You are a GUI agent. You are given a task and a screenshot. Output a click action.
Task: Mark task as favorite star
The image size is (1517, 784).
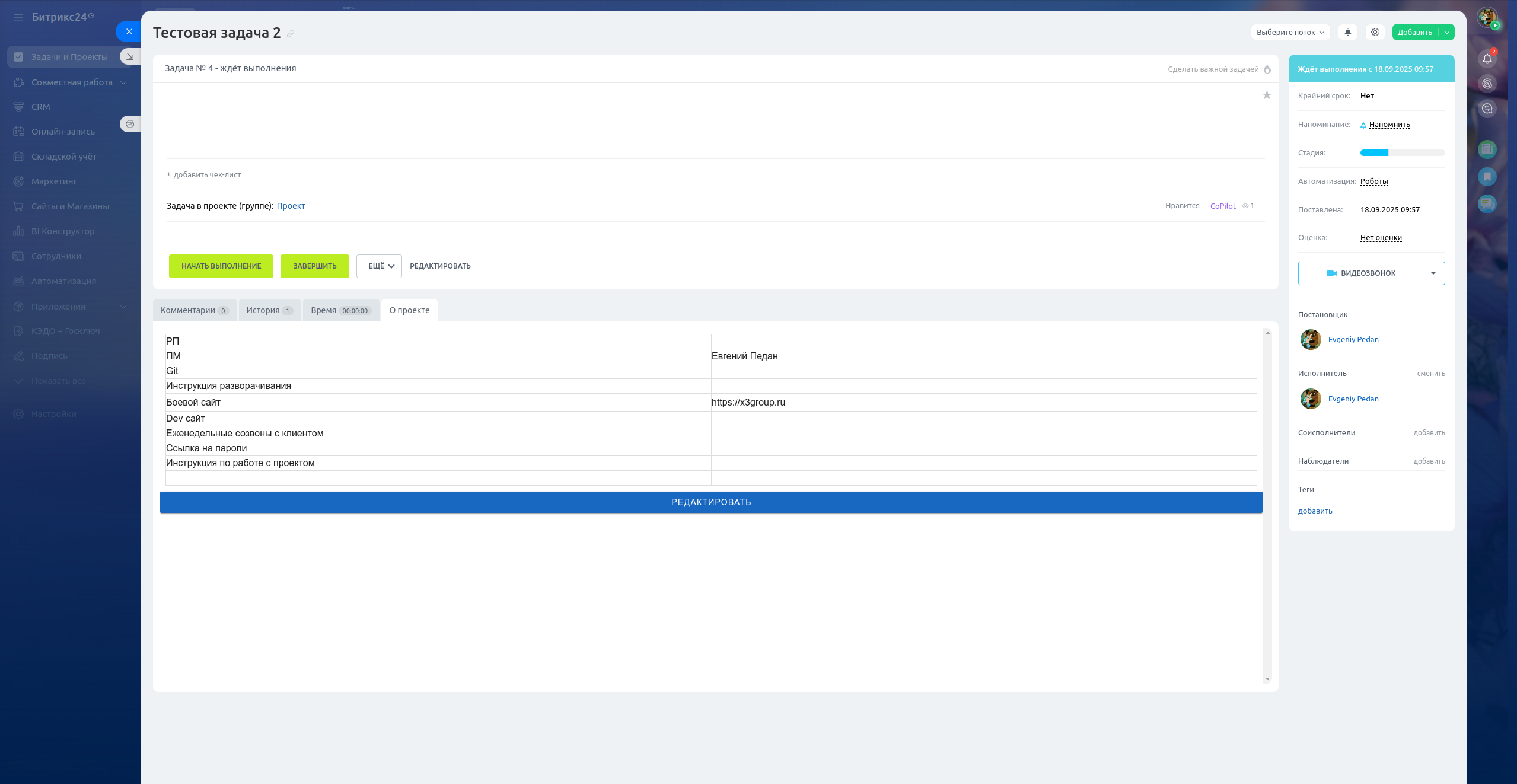click(1267, 95)
